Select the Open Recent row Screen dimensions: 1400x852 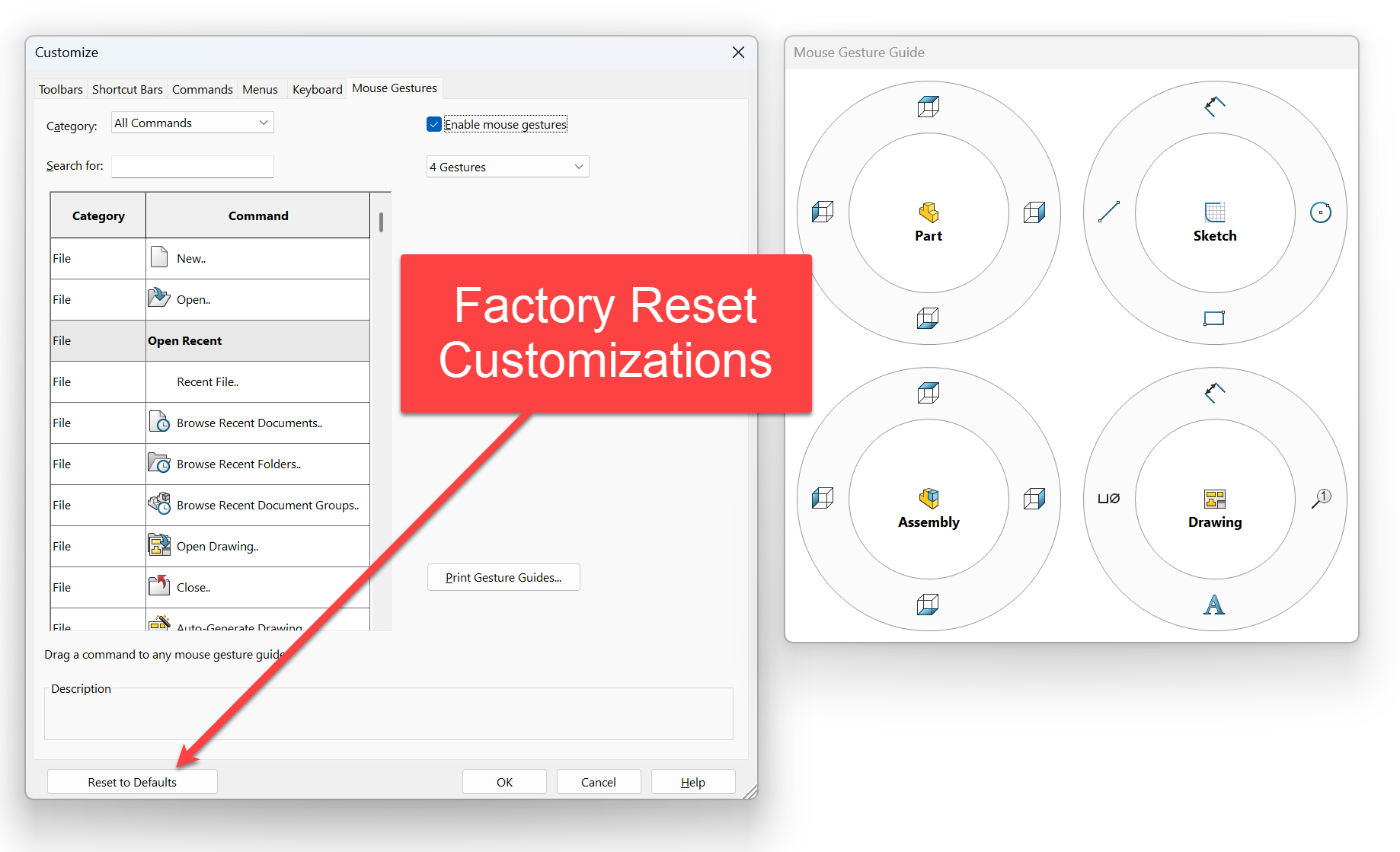(x=210, y=340)
